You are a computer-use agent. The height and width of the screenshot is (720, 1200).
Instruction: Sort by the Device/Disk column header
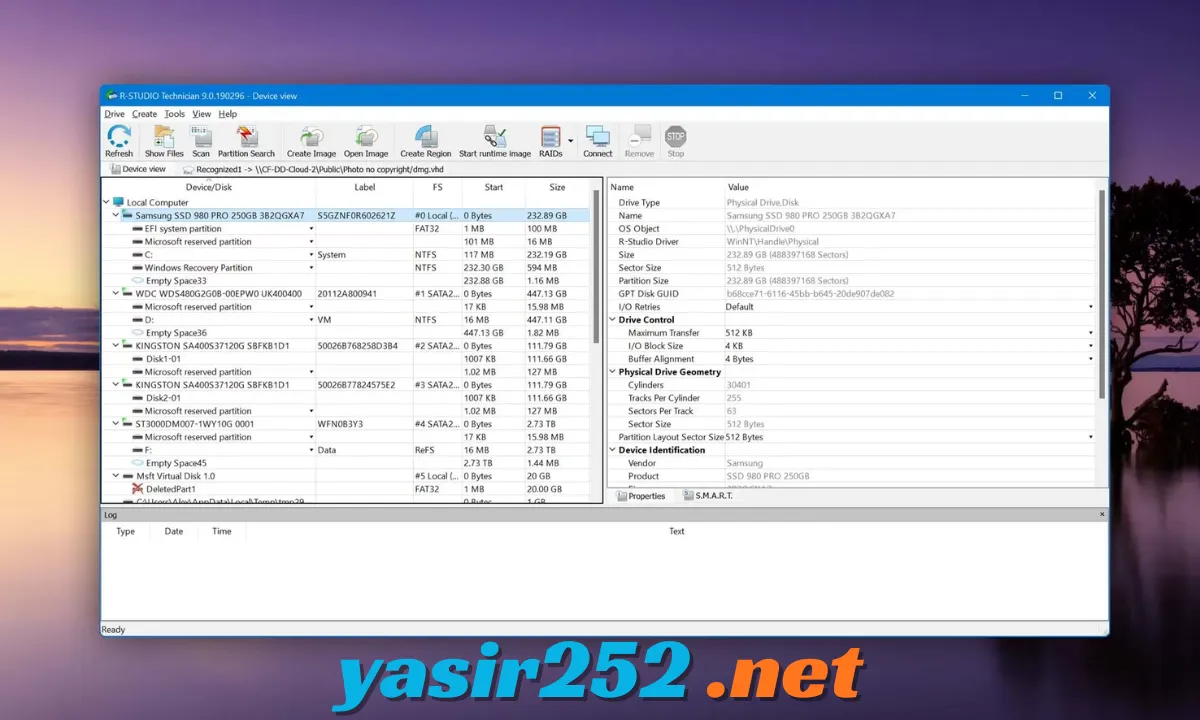tap(208, 187)
